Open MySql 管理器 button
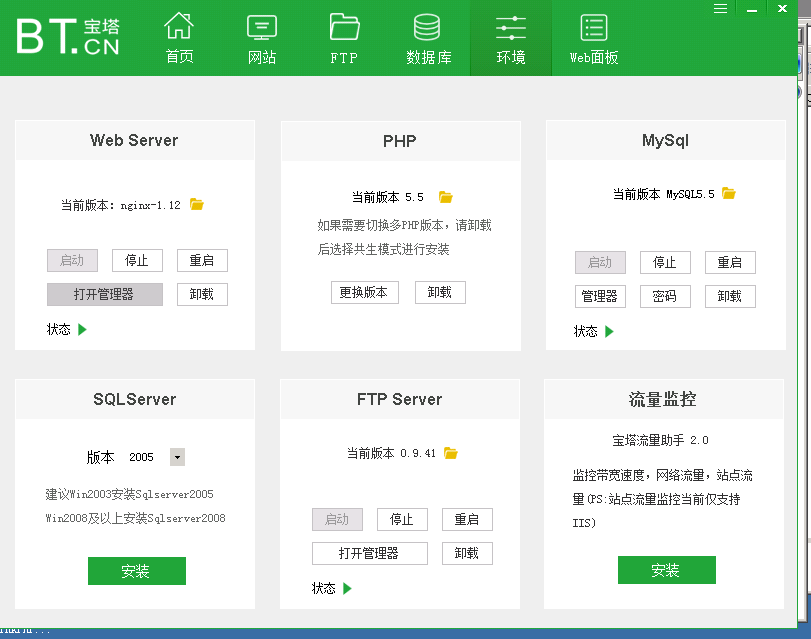 tap(600, 296)
